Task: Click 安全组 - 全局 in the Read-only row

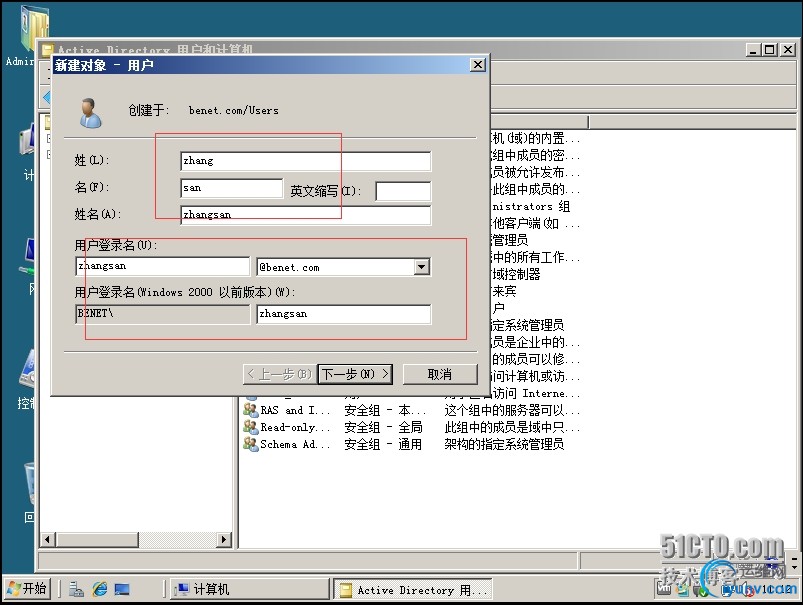Action: tap(383, 427)
